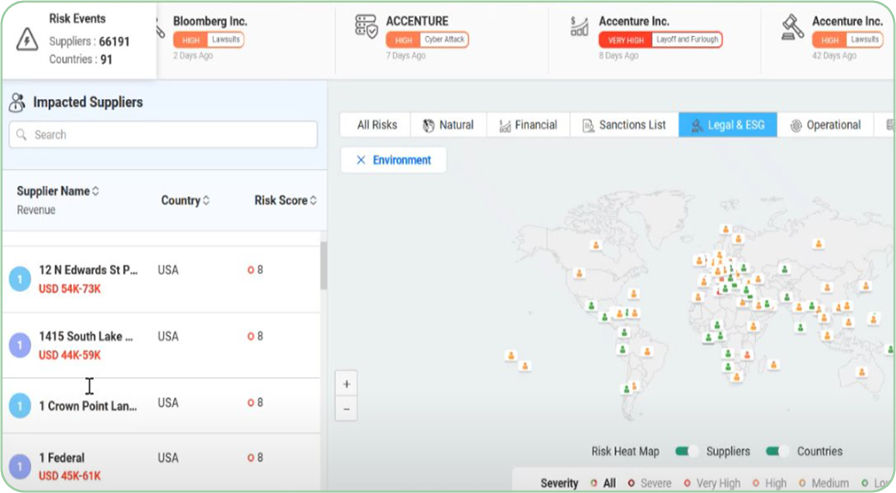Click the avatar badge for 12 N Edwards St supplier
This screenshot has height=493, width=896.
(20, 279)
